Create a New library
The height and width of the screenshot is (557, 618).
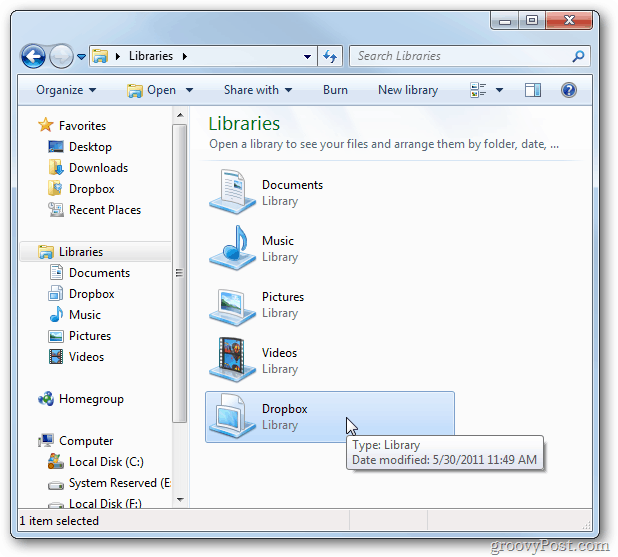click(408, 90)
